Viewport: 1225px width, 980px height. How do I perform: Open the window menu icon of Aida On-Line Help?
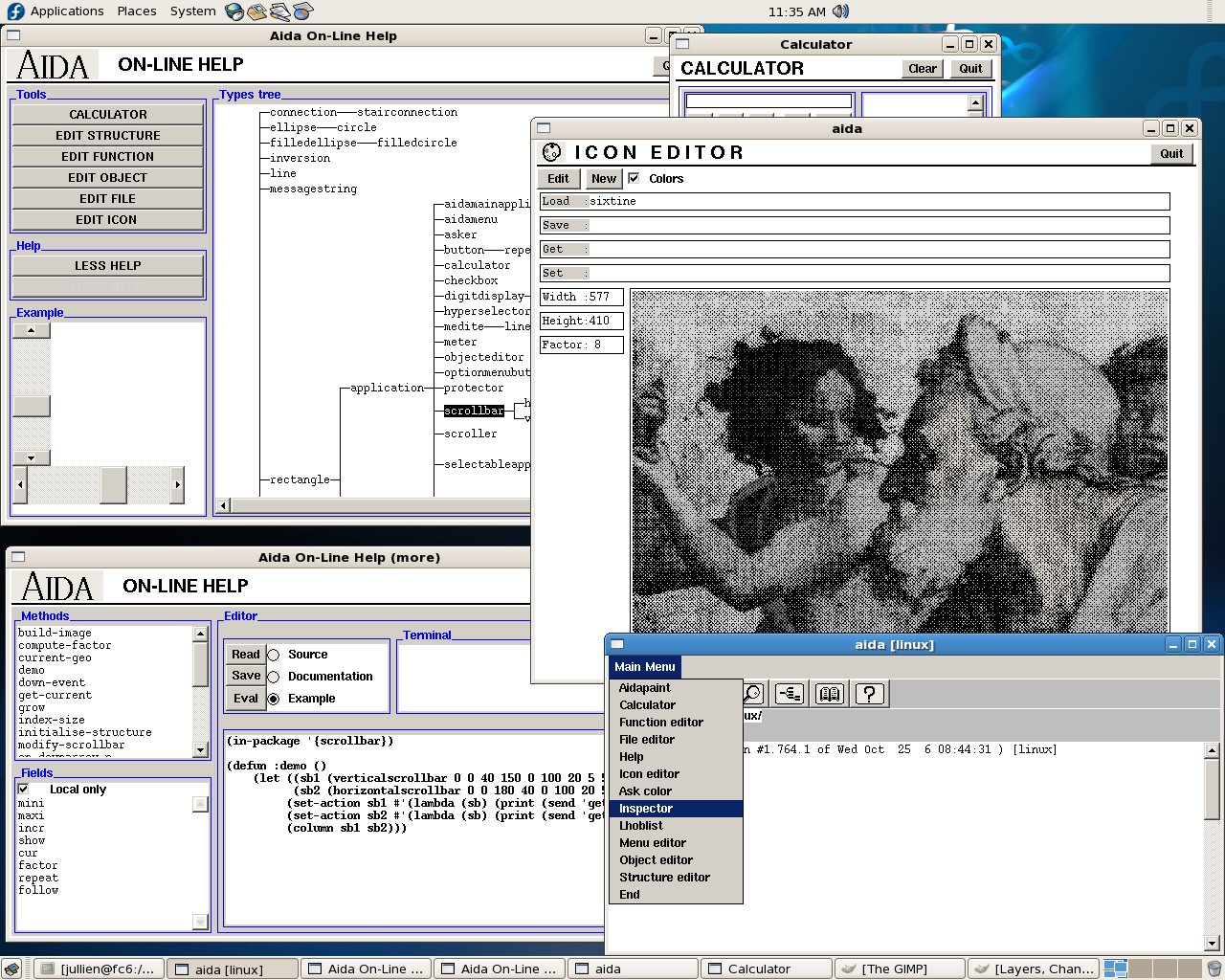tap(13, 35)
